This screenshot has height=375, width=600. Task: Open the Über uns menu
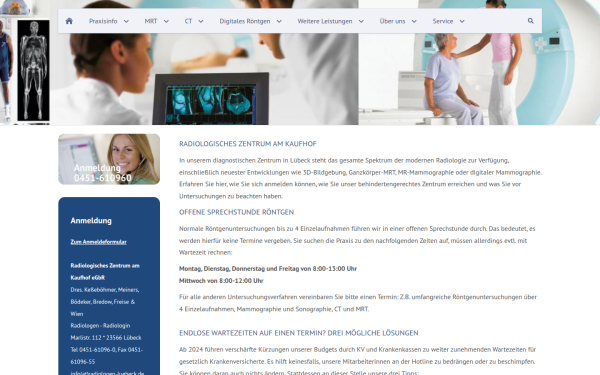click(x=392, y=21)
